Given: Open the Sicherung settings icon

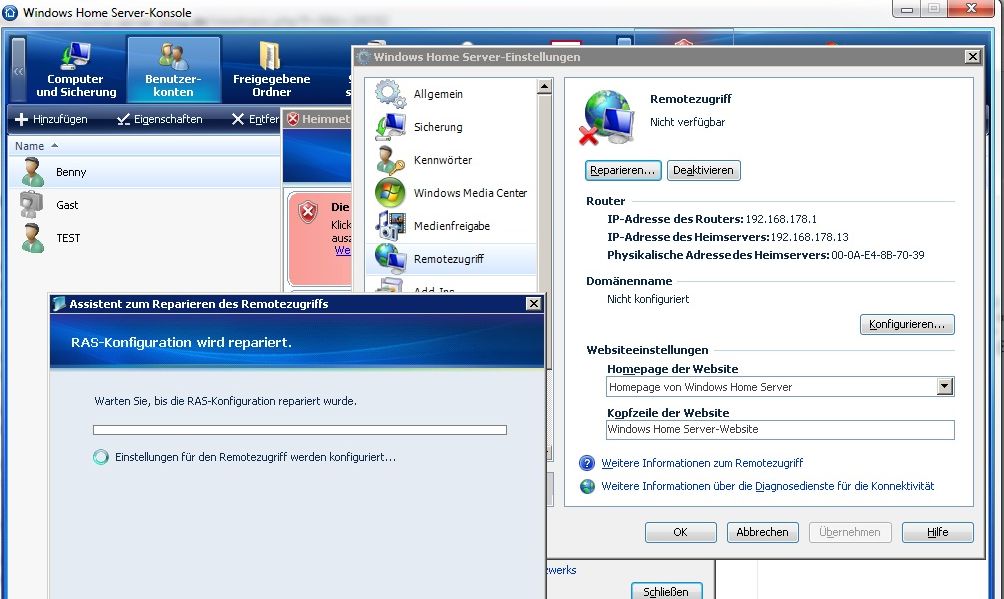Looking at the screenshot, I should 390,127.
